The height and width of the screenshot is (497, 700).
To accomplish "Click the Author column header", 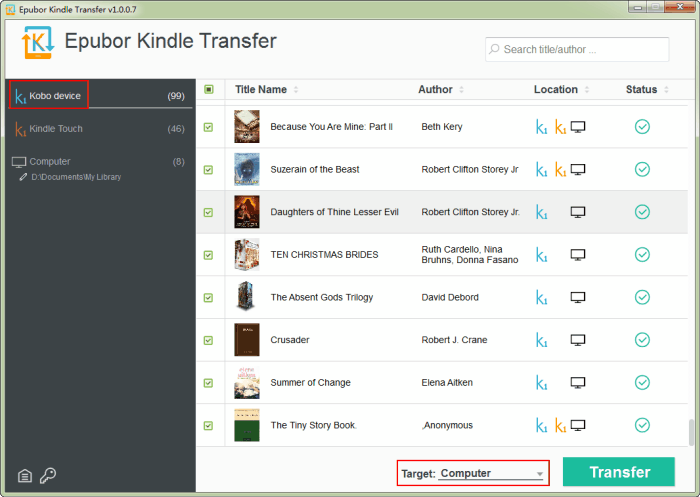I will (x=435, y=90).
